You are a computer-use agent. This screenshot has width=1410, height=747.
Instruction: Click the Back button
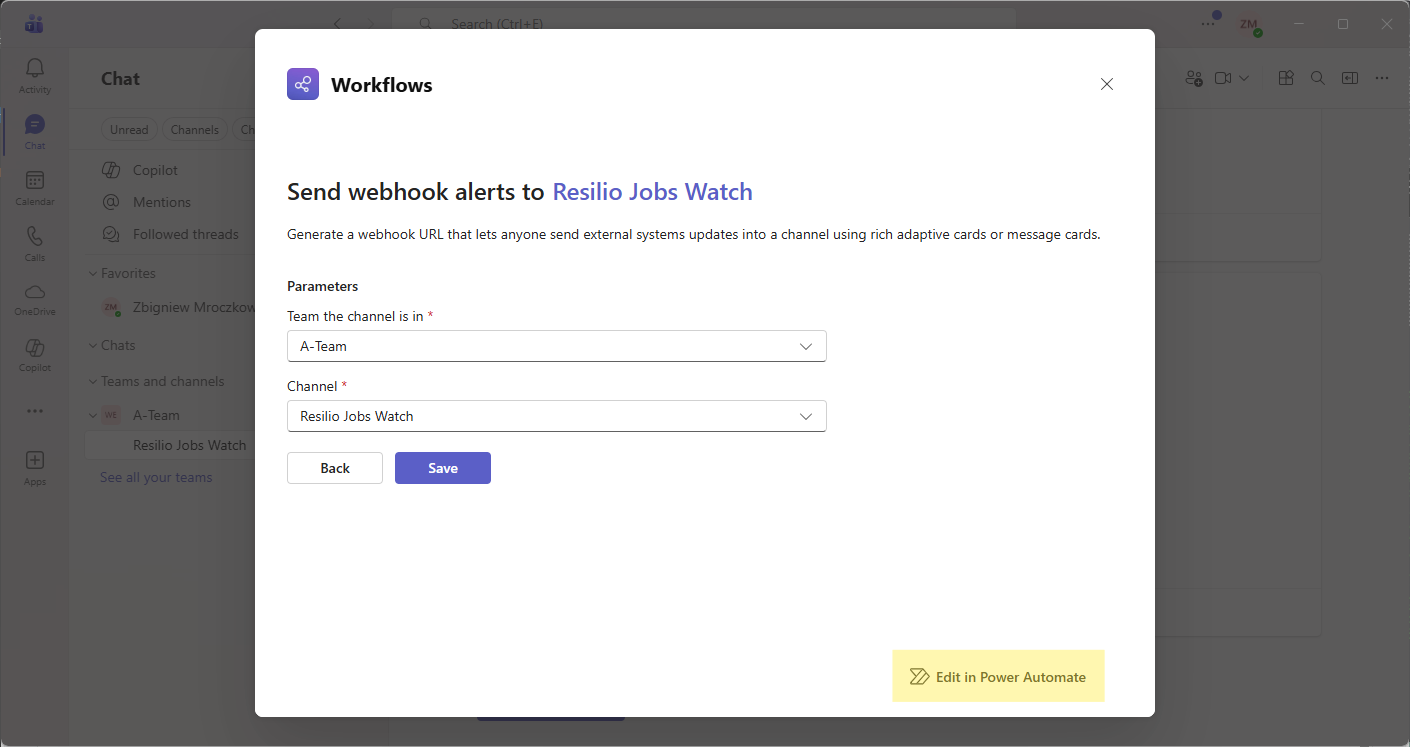pos(335,468)
